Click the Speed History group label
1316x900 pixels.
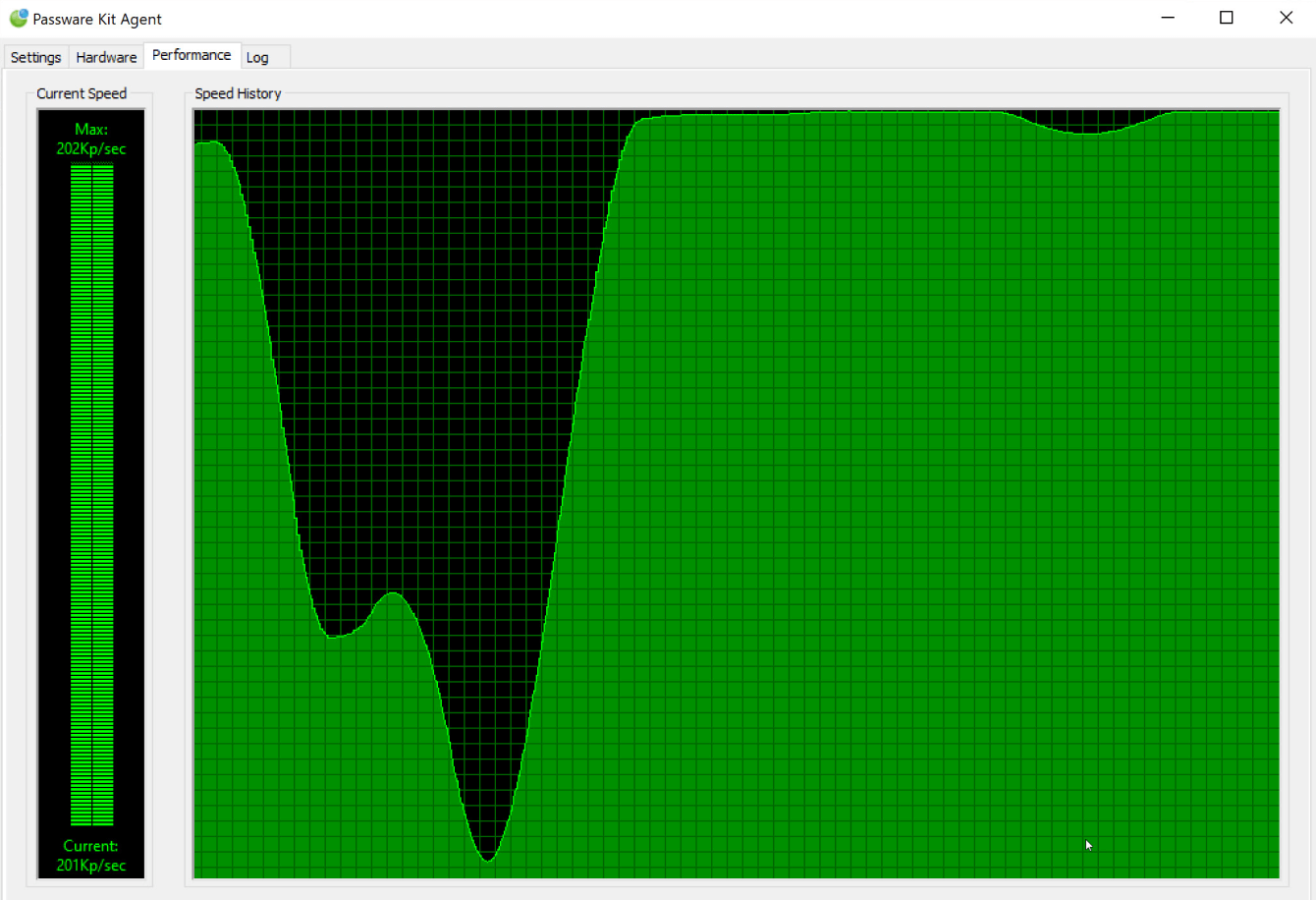(238, 93)
